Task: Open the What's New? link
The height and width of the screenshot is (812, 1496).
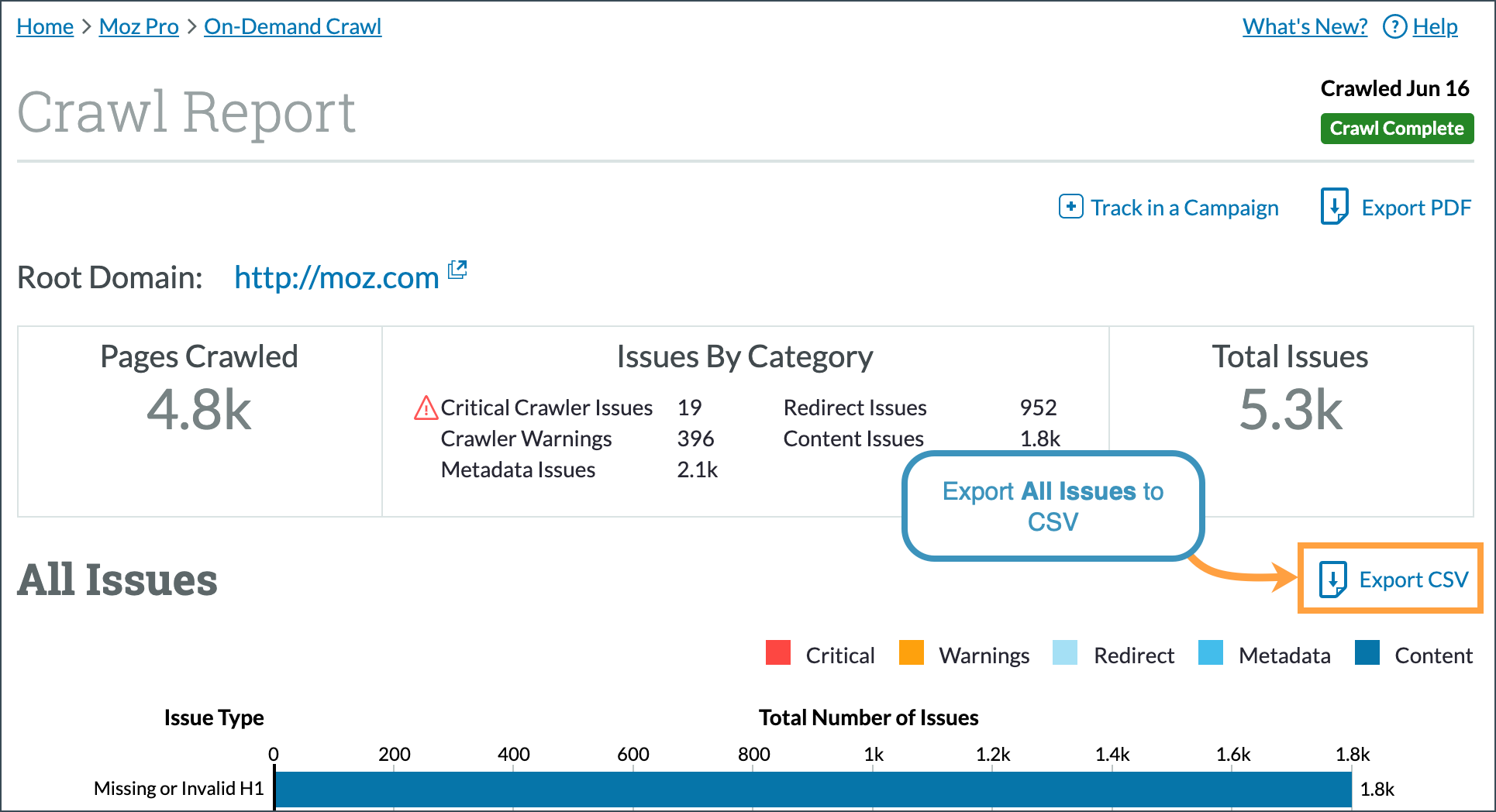Action: (x=1305, y=26)
